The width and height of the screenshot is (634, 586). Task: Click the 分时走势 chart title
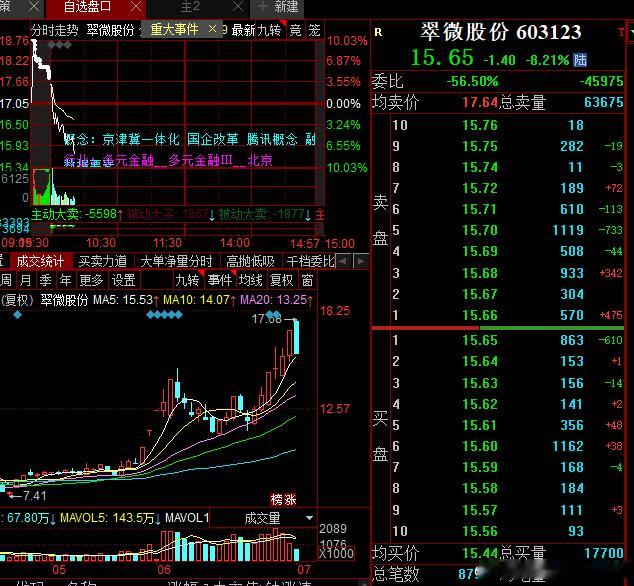pyautogui.click(x=55, y=30)
